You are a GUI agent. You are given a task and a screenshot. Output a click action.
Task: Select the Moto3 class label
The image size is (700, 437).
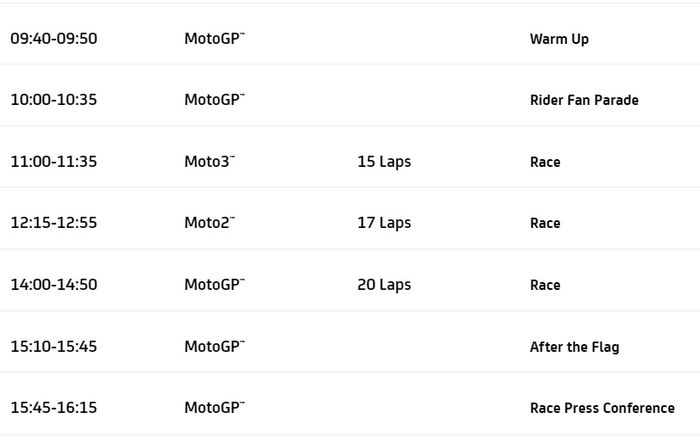[210, 162]
